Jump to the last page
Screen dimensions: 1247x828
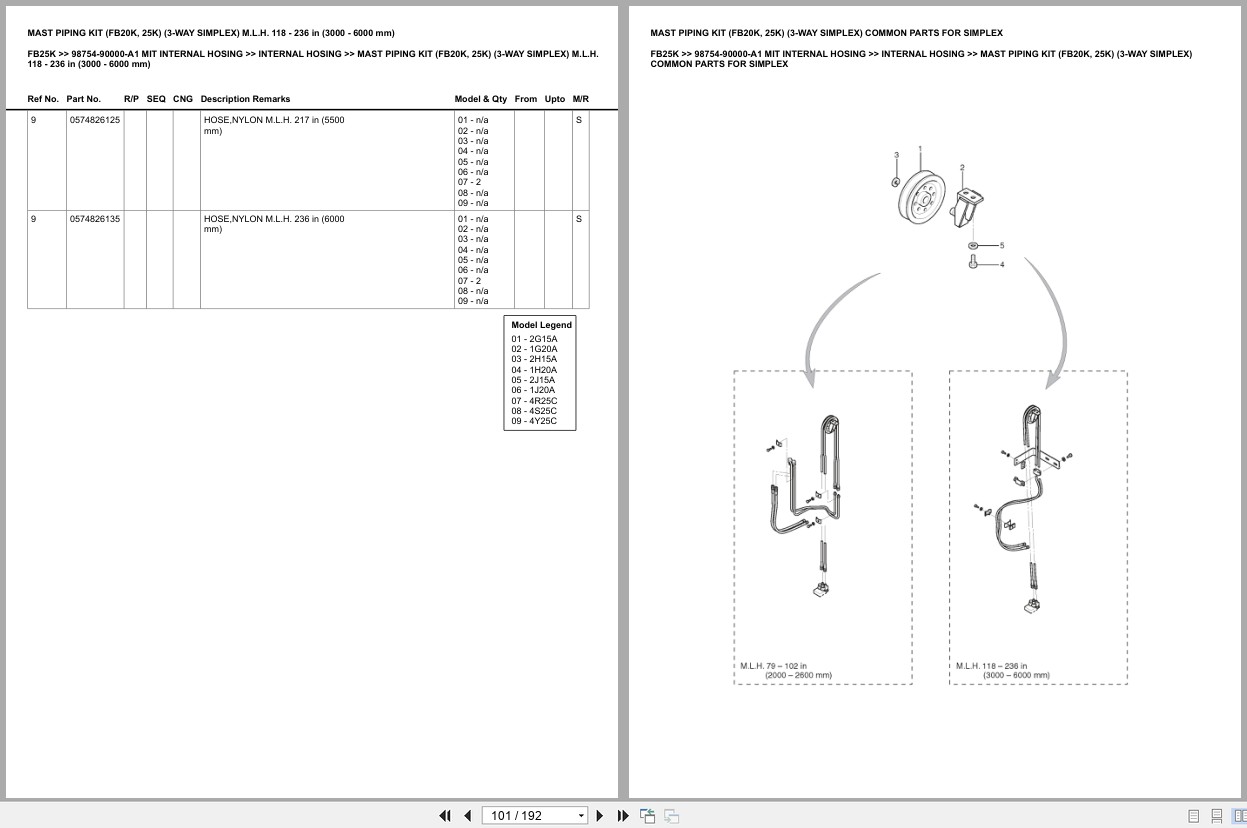click(x=623, y=815)
